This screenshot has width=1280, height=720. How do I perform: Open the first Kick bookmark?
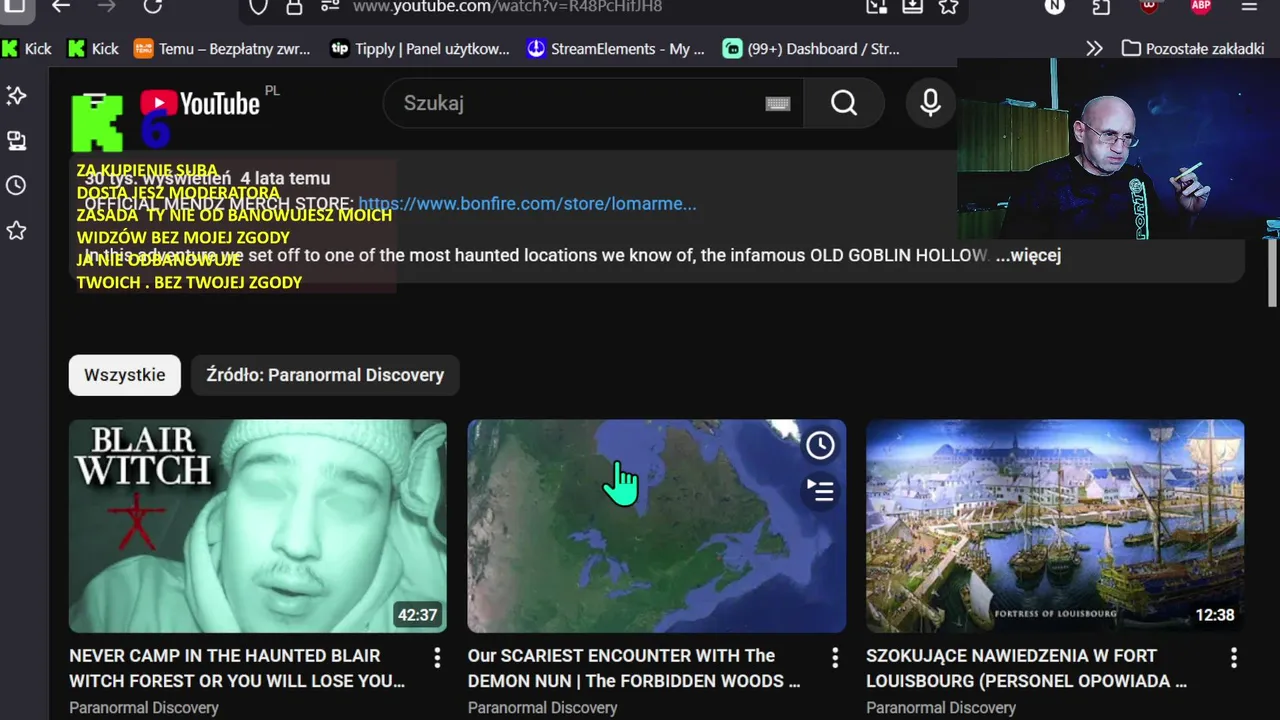pos(27,48)
